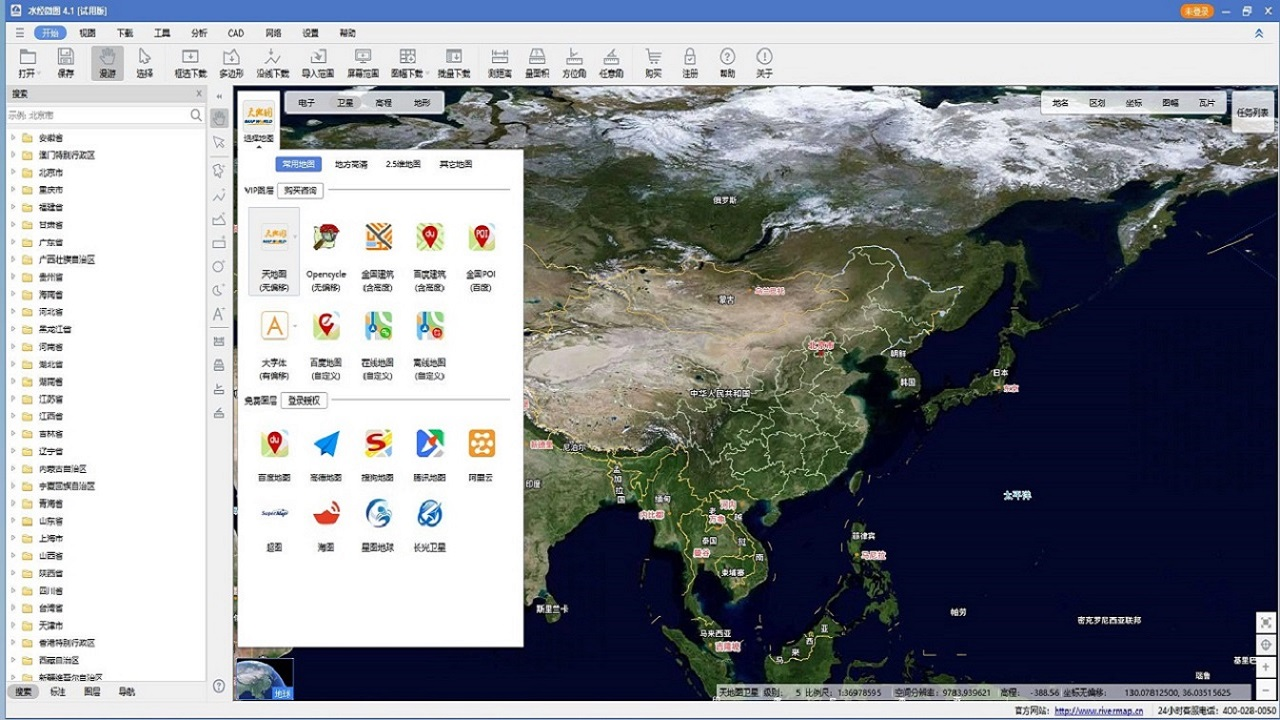Click the 登录授权 button
The width and height of the screenshot is (1280, 720).
click(x=304, y=400)
